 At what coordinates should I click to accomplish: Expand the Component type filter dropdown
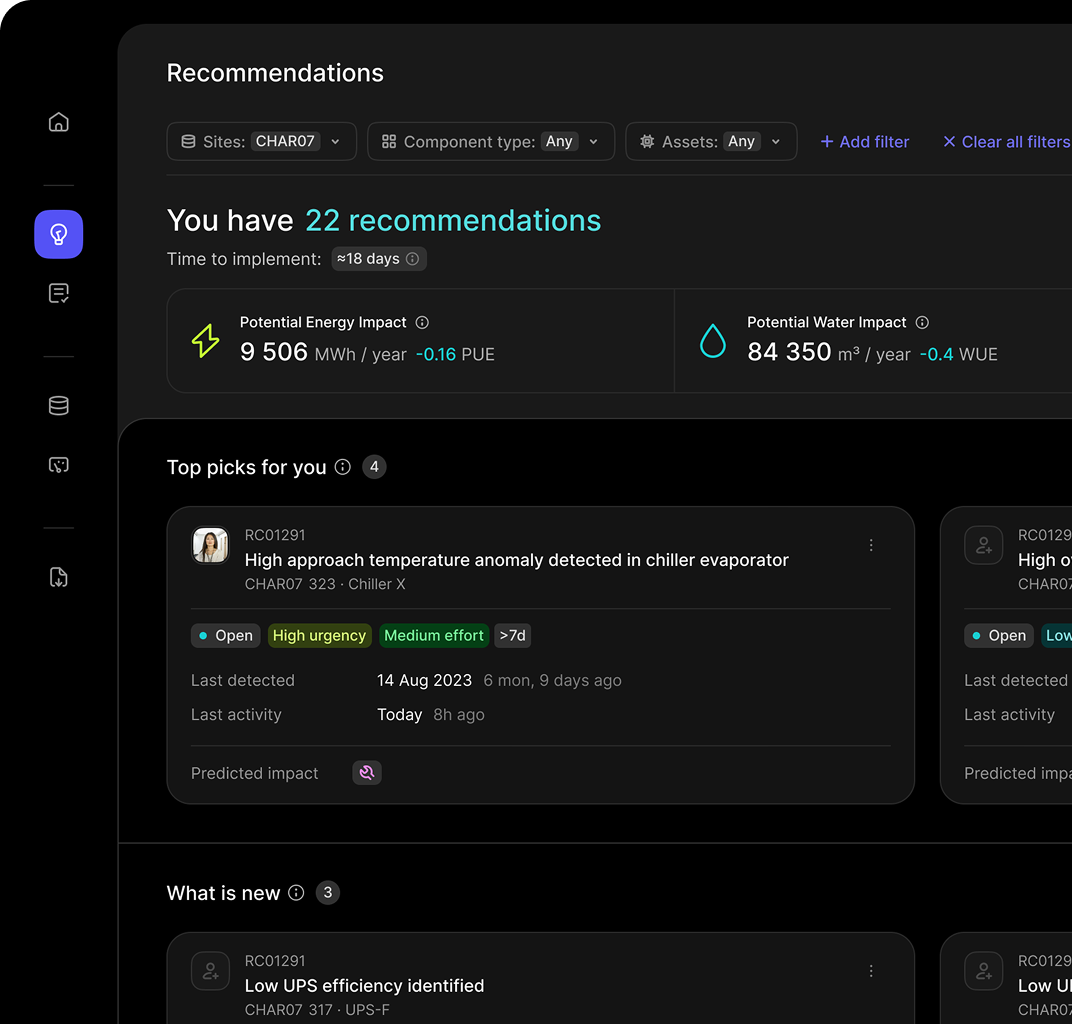click(491, 142)
